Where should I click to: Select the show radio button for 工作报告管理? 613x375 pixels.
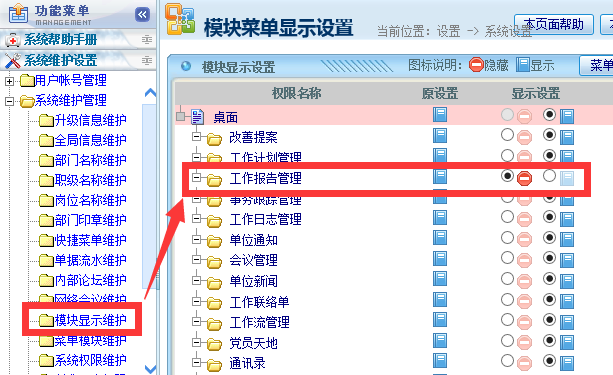(549, 176)
